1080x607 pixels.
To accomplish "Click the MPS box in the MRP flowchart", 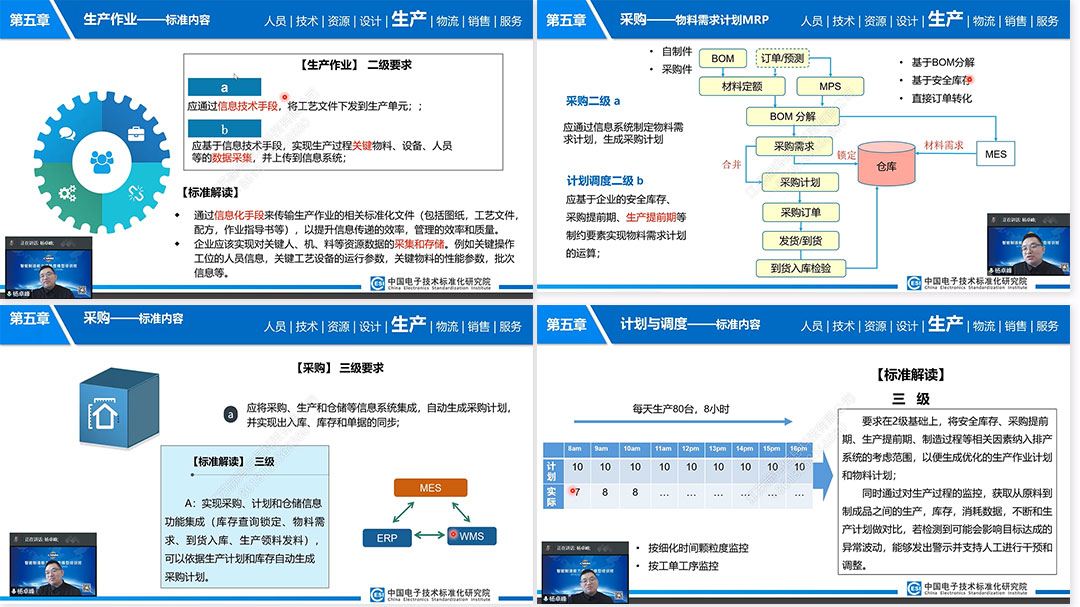I will pos(830,87).
